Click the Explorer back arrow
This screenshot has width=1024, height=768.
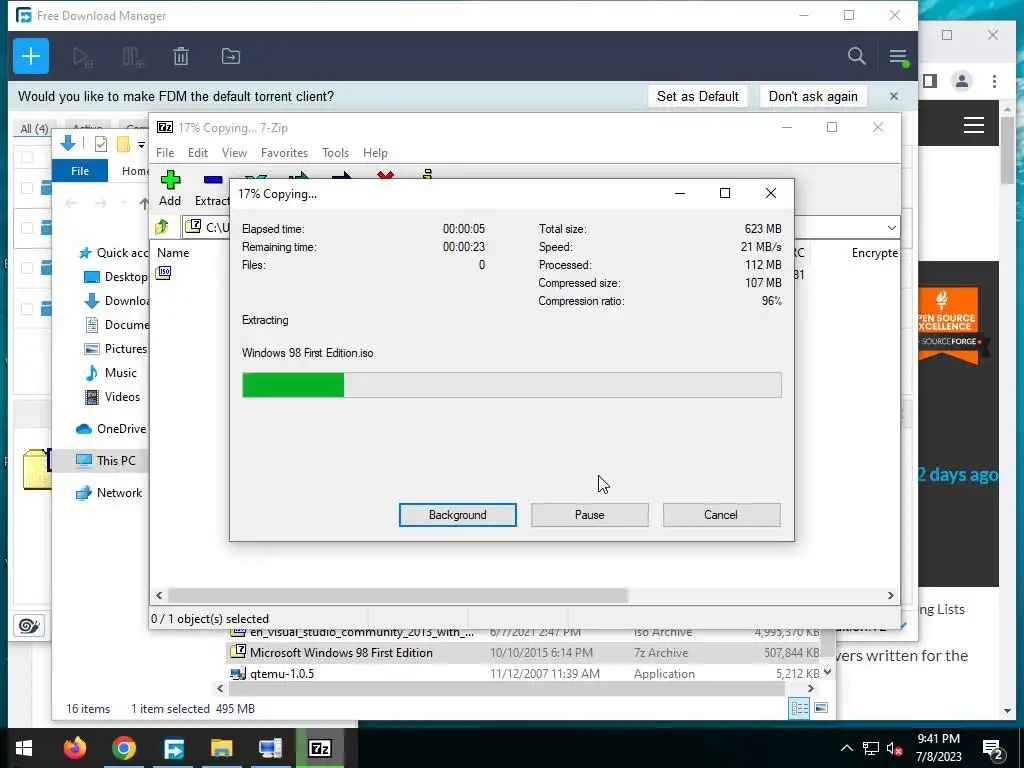[71, 204]
